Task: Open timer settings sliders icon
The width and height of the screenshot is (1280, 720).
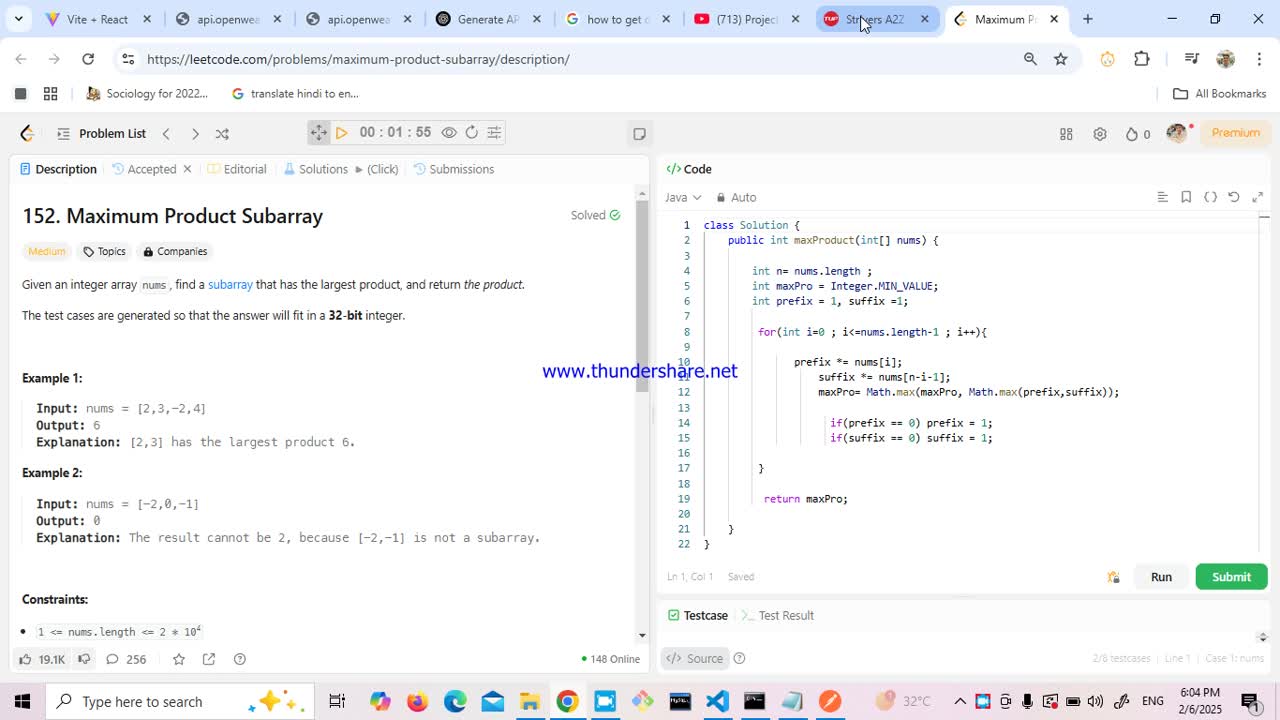Action: coord(493,132)
